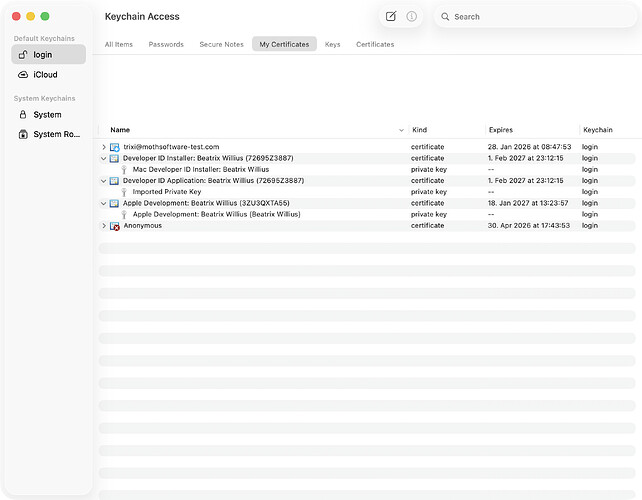Collapse the Developer ID Installer certificate

tap(104, 158)
